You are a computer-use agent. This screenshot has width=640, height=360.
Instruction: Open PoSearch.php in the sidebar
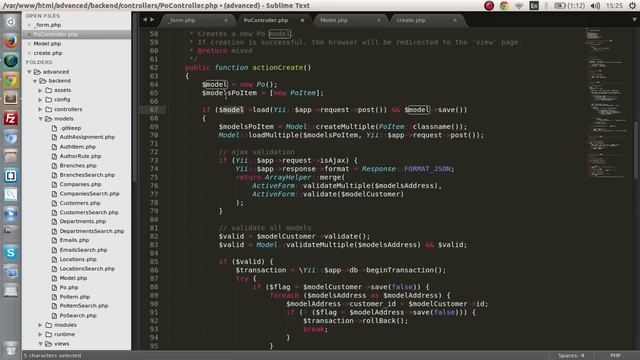(x=78, y=316)
